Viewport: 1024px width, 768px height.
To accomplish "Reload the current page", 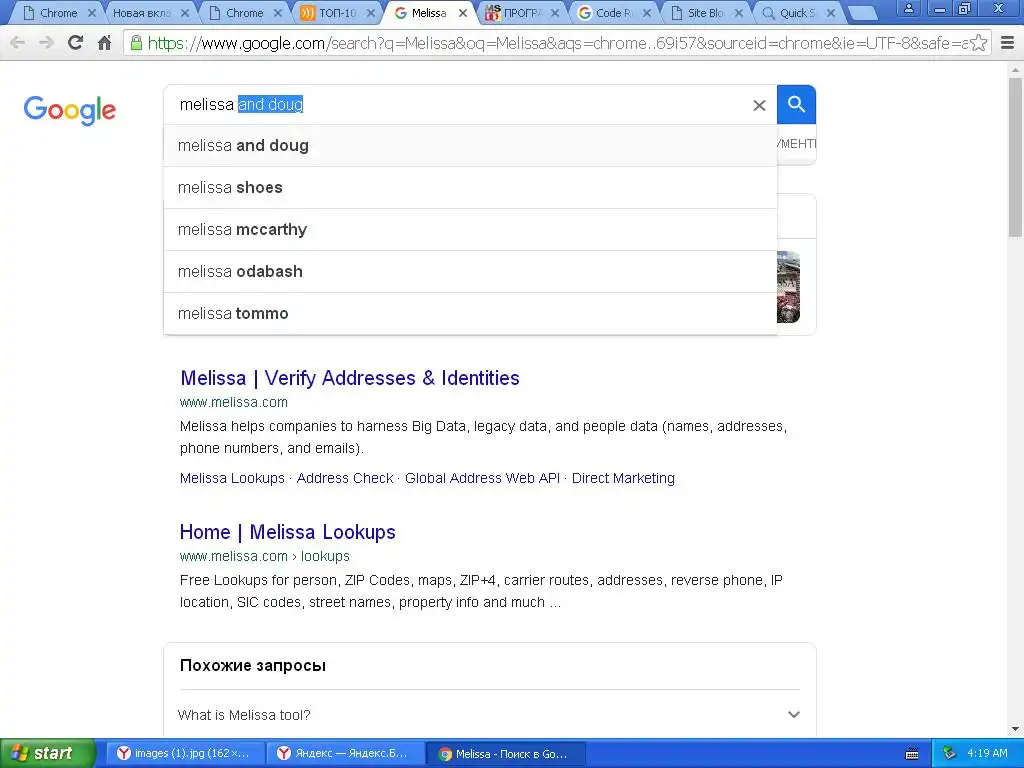I will tap(76, 43).
